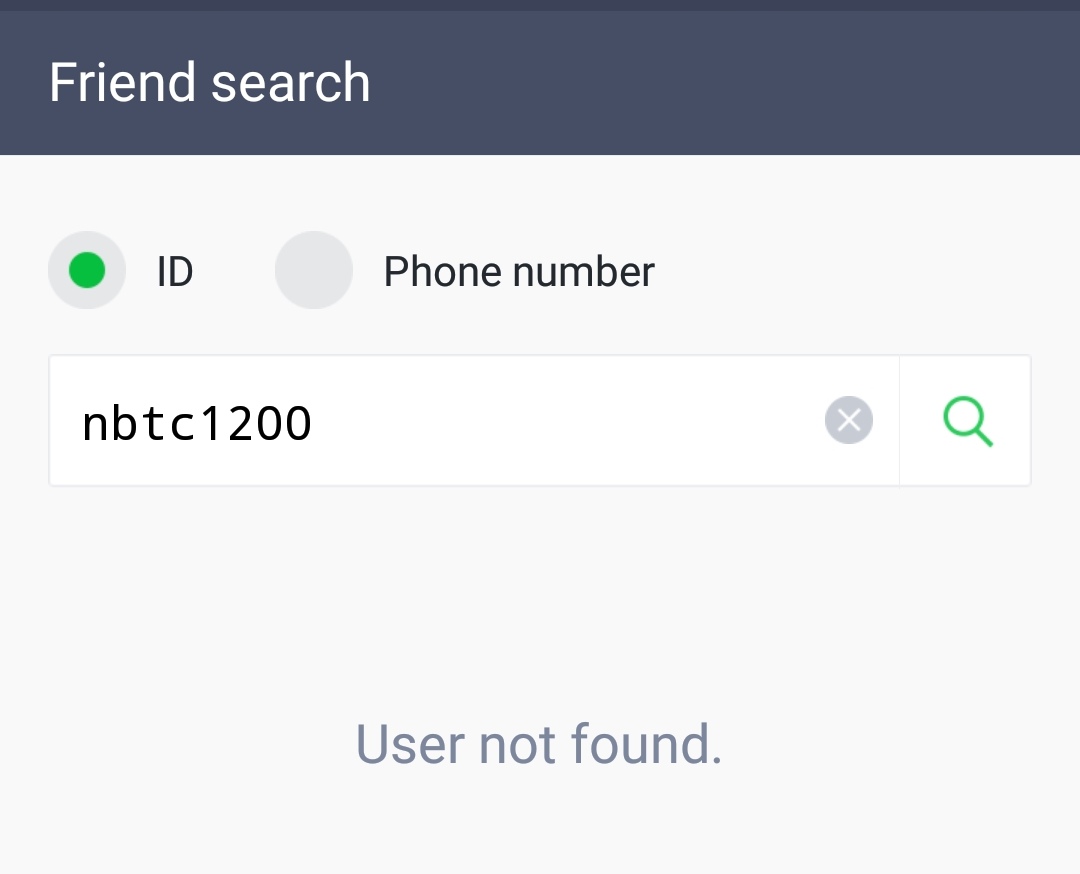Screen dimensions: 1080x874
Task: Tap the magnifying glass handle icon
Action: tap(983, 436)
